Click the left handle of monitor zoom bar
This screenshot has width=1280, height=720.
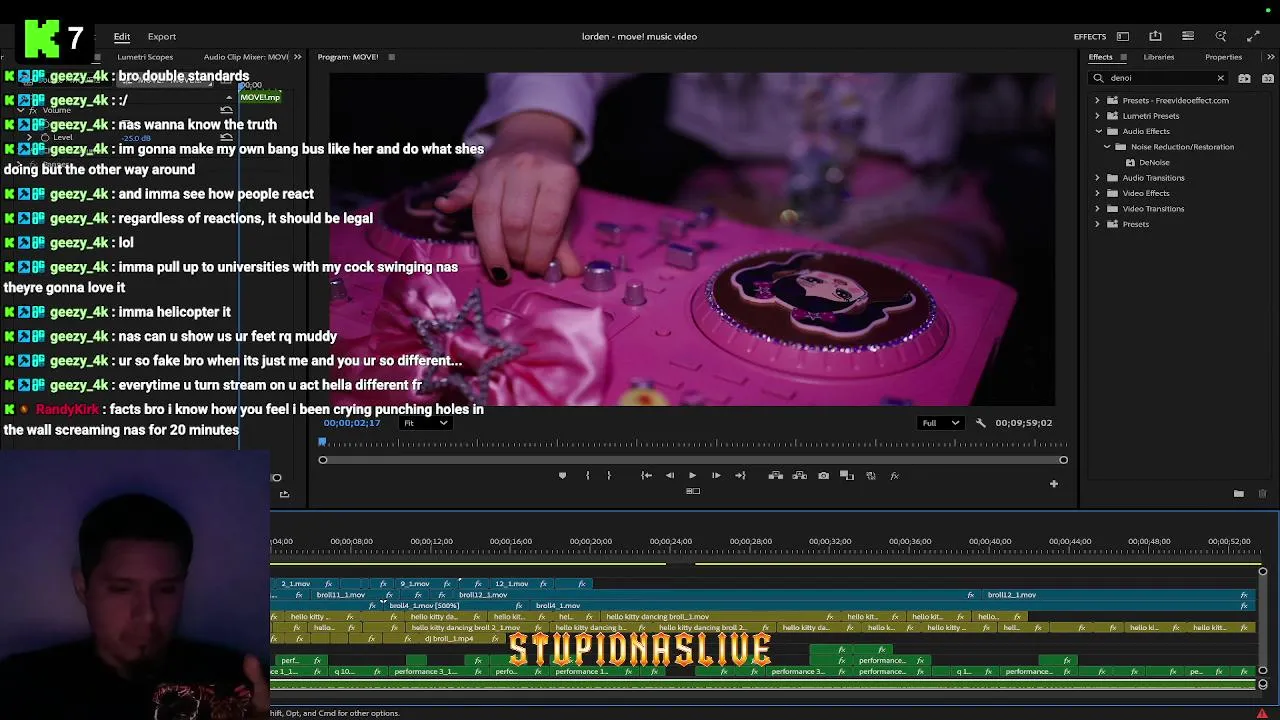[323, 460]
